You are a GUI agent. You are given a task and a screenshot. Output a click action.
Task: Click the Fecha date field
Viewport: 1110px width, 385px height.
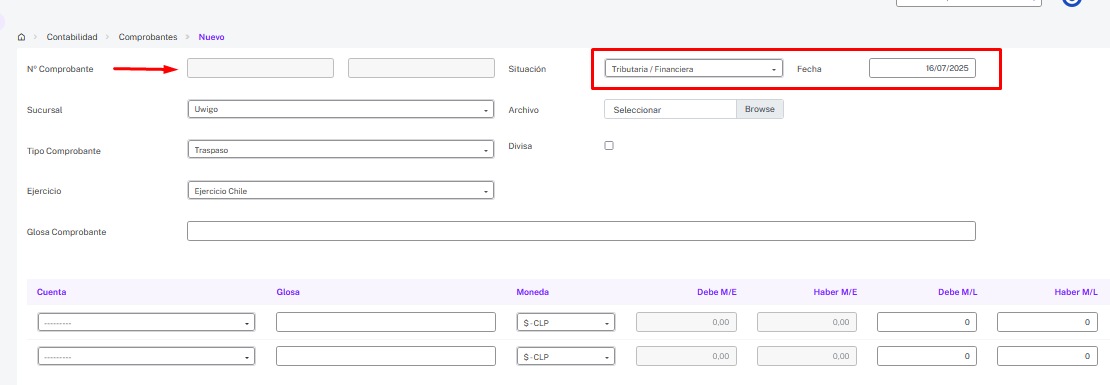pos(922,68)
